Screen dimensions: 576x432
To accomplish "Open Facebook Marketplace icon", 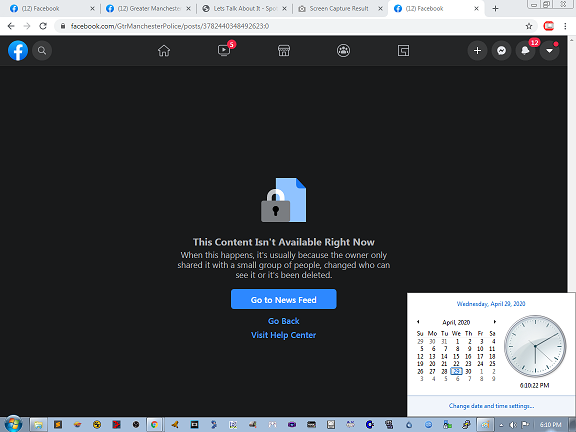I will click(284, 51).
